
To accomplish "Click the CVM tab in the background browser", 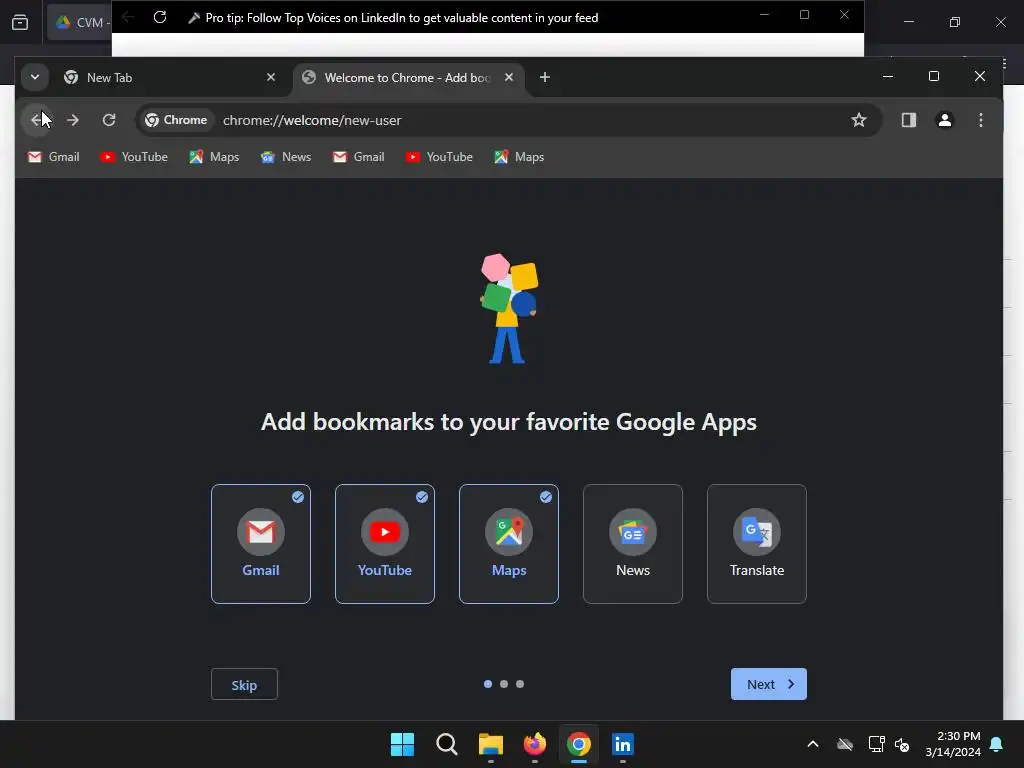I will tap(79, 22).
